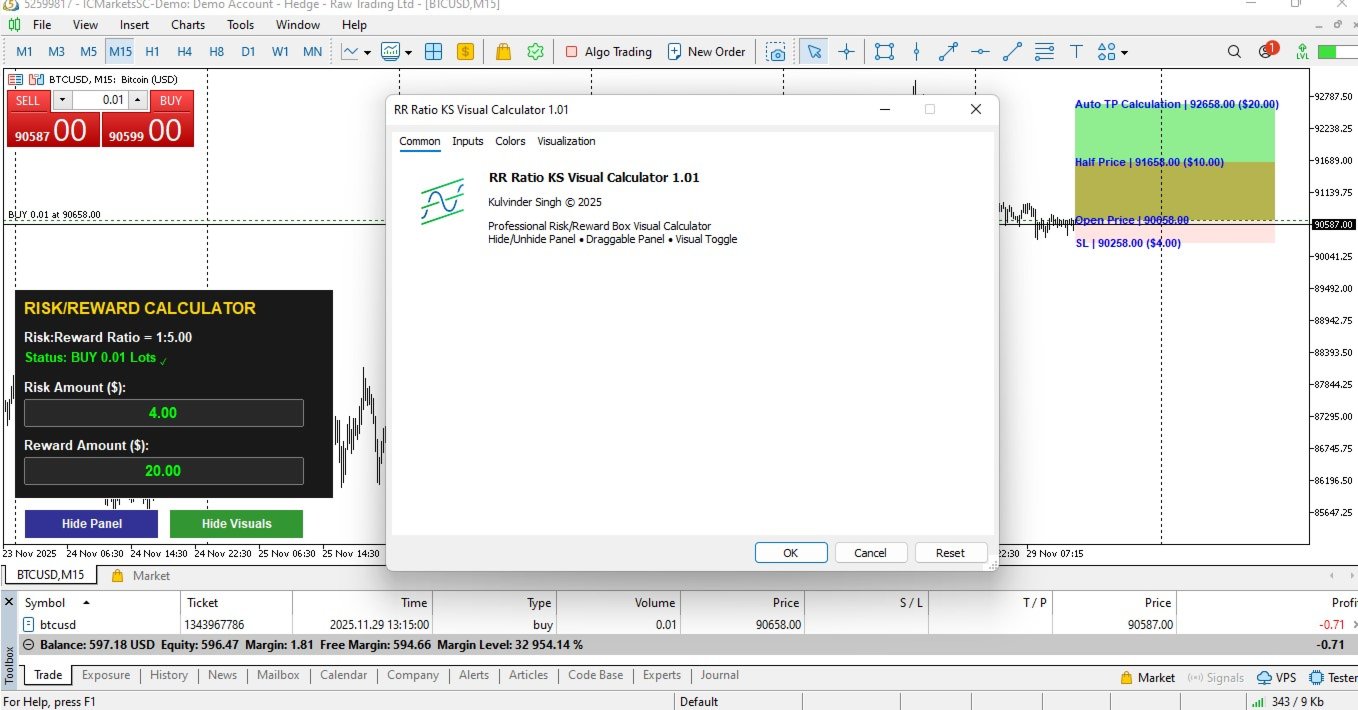
Task: Click the text label tool icon
Action: tap(1076, 52)
